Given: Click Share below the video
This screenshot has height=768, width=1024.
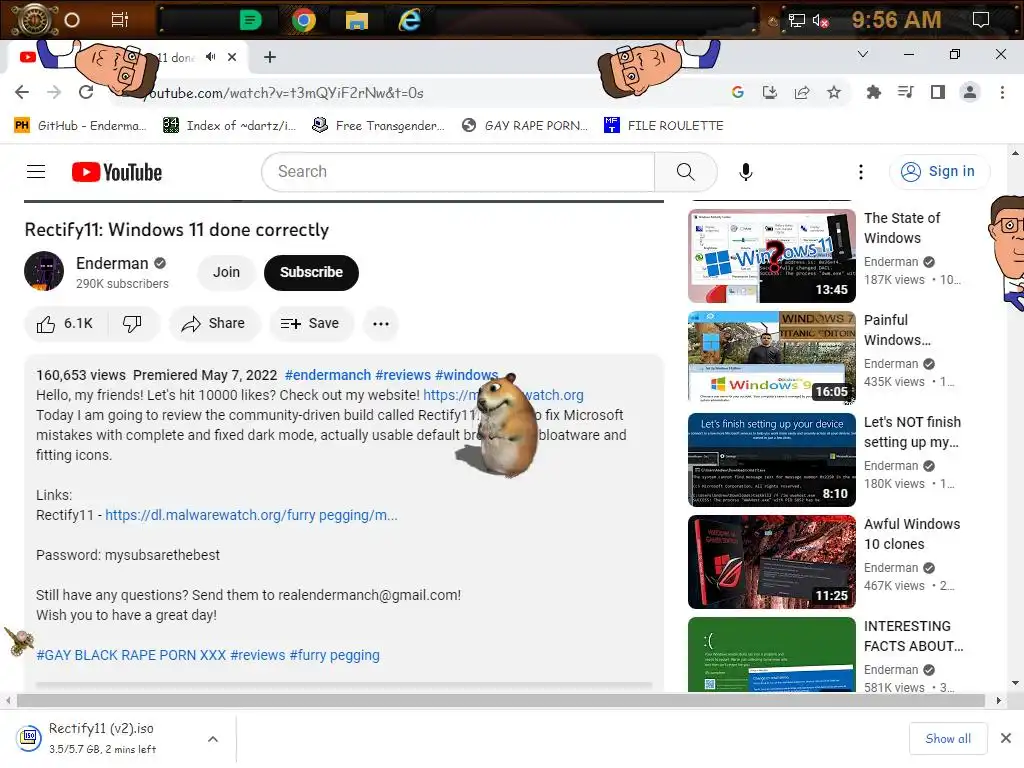Looking at the screenshot, I should tap(214, 324).
